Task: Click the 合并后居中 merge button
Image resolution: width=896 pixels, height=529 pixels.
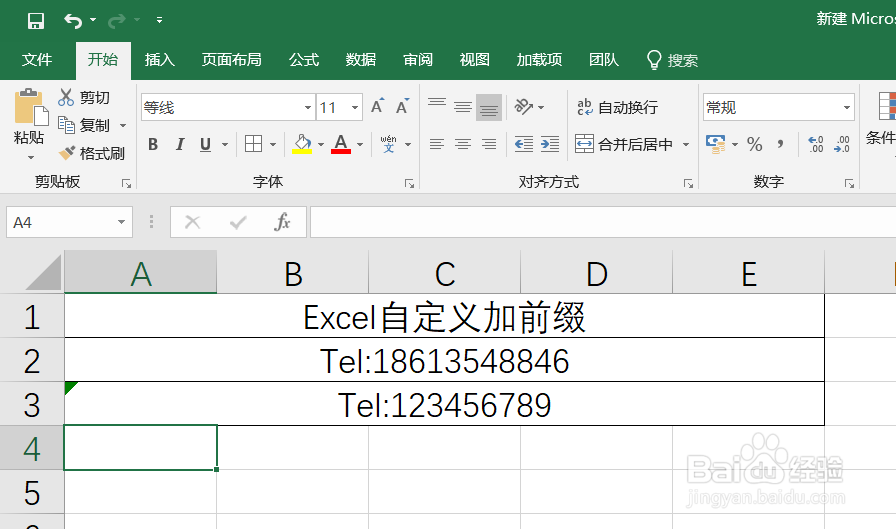Action: [623, 144]
